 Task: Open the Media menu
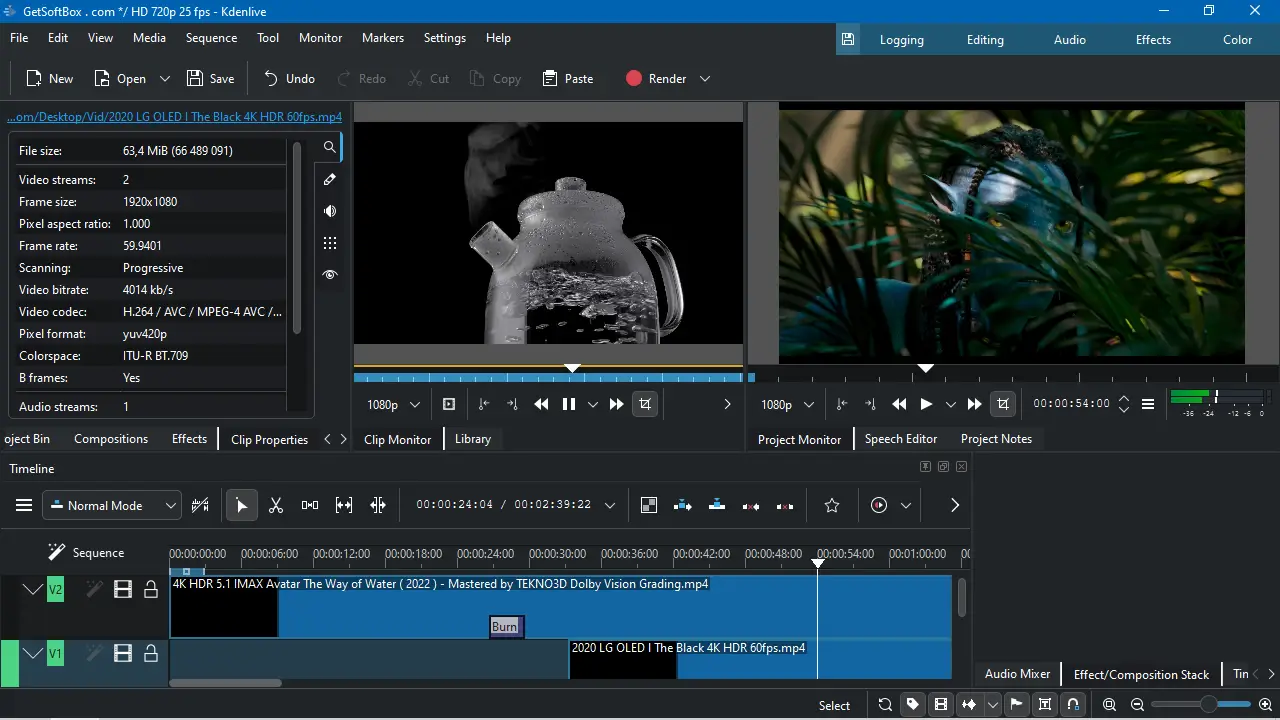149,38
